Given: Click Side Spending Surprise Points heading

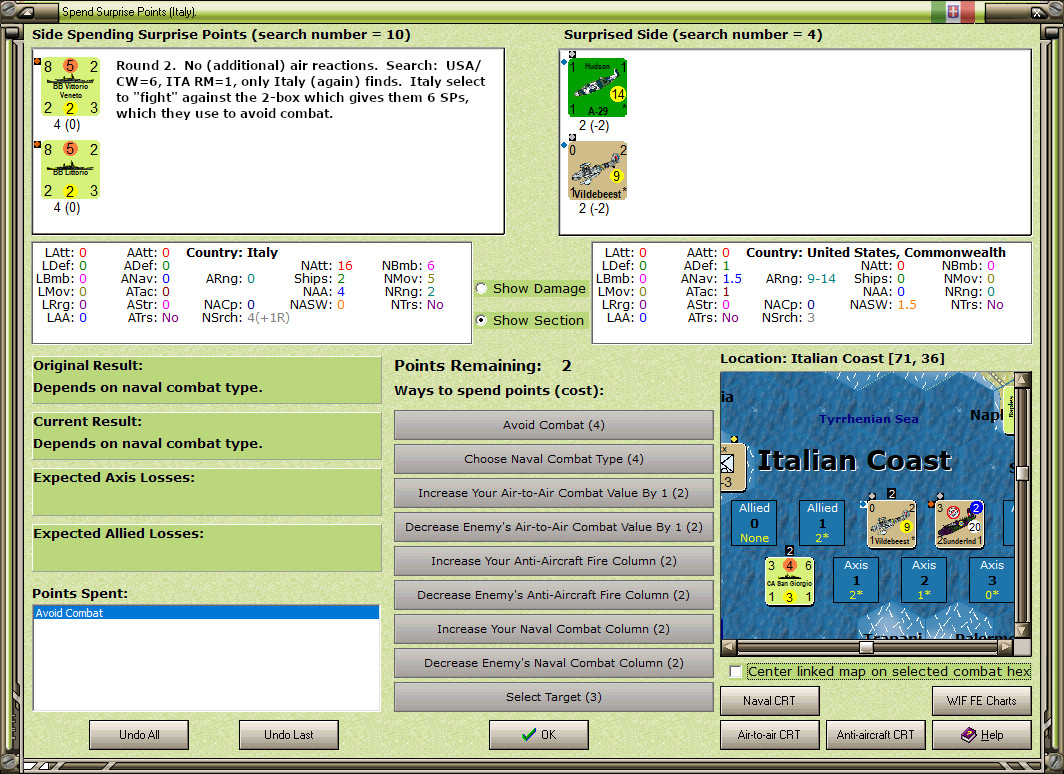Looking at the screenshot, I should [221, 35].
